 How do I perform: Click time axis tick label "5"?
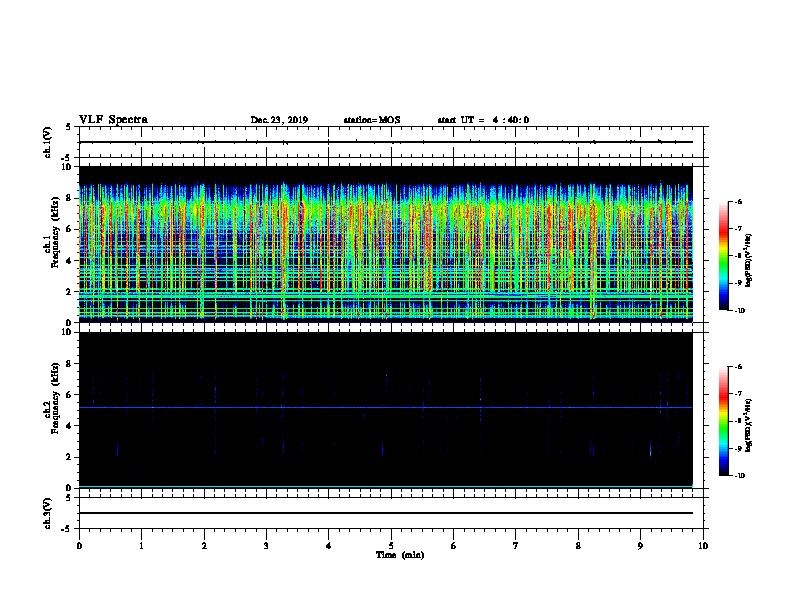[391, 545]
